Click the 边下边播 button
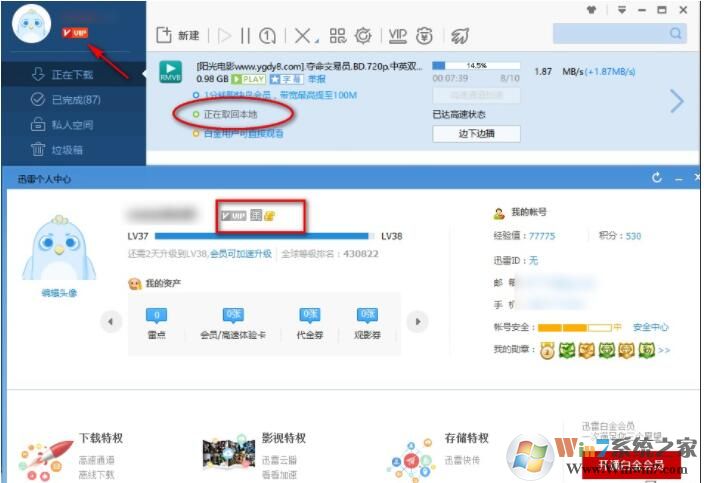The height and width of the screenshot is (483, 704). point(476,133)
